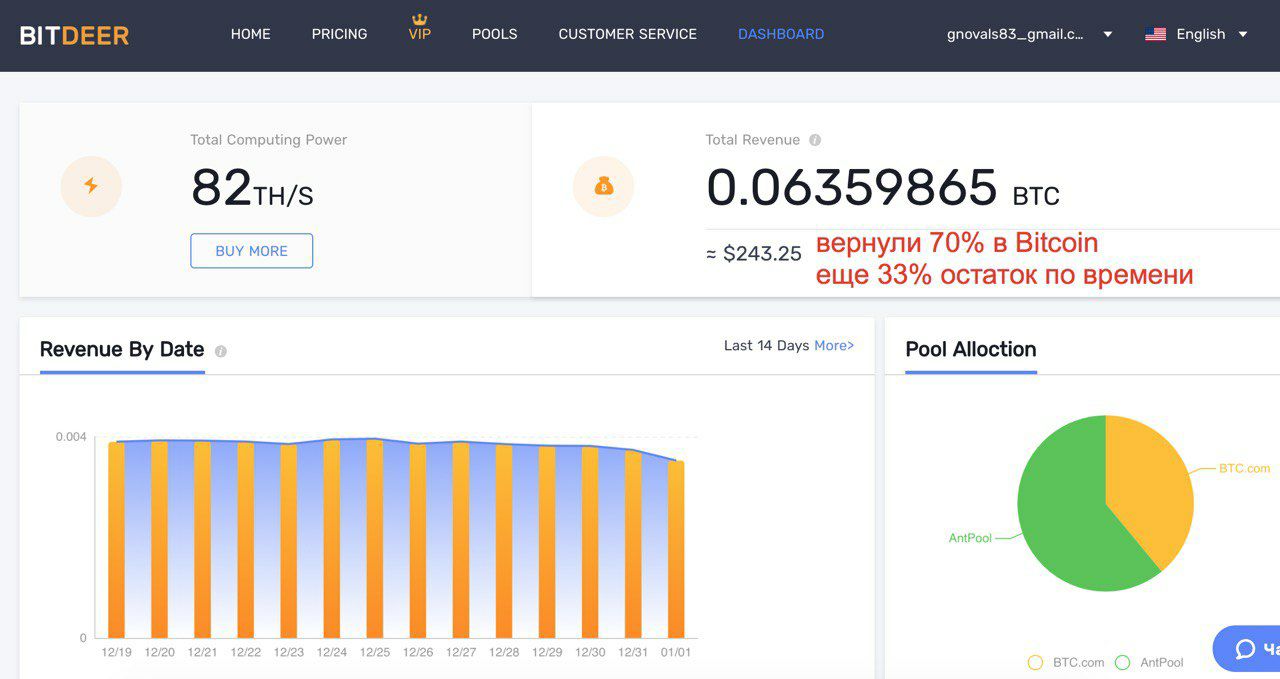Click the BUY MORE button
This screenshot has width=1280, height=679.
pos(251,251)
